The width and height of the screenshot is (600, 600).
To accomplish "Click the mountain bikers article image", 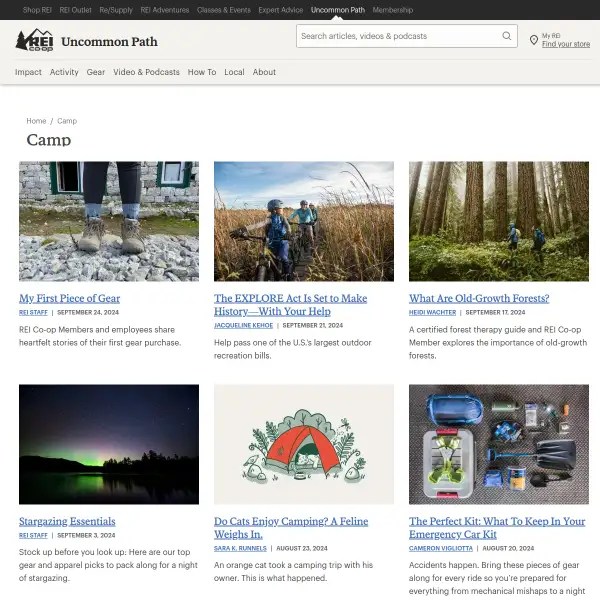I will click(x=304, y=221).
